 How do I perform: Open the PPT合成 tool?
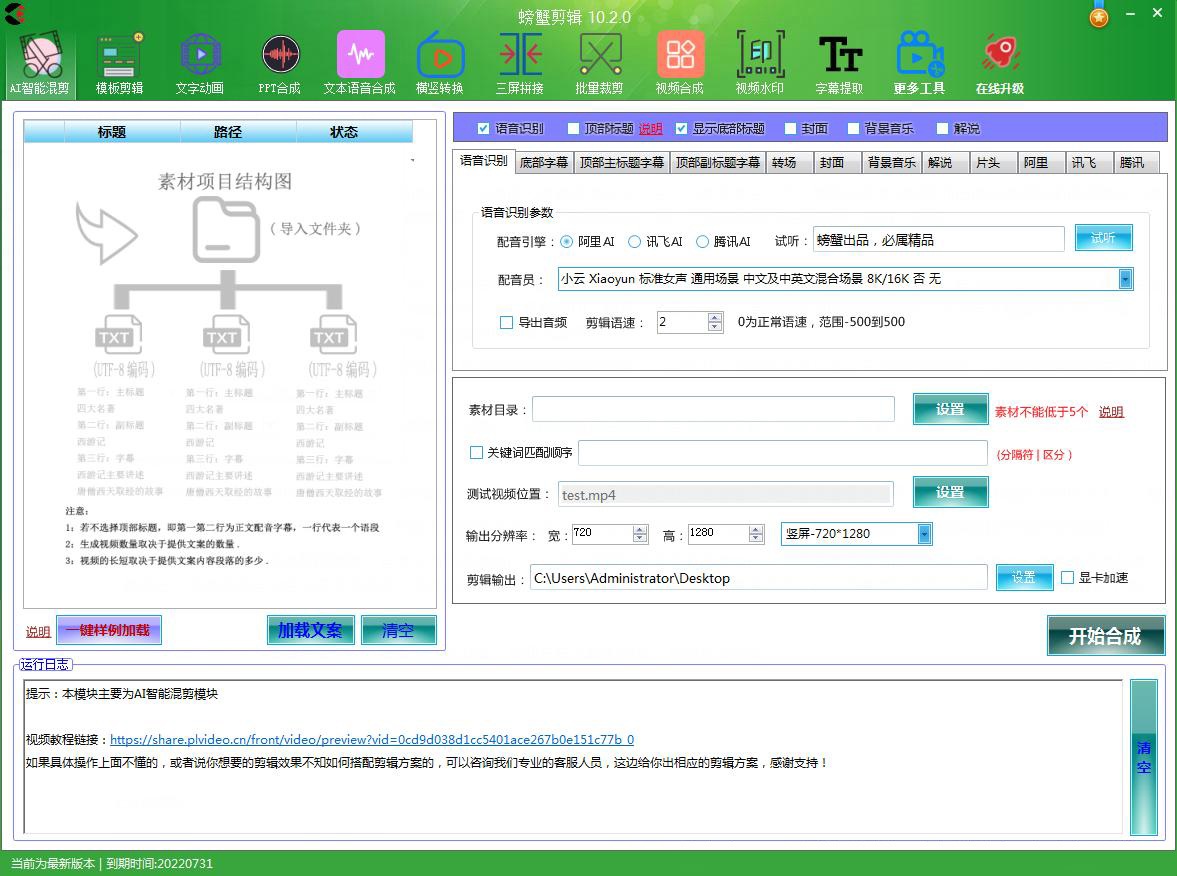coord(280,62)
